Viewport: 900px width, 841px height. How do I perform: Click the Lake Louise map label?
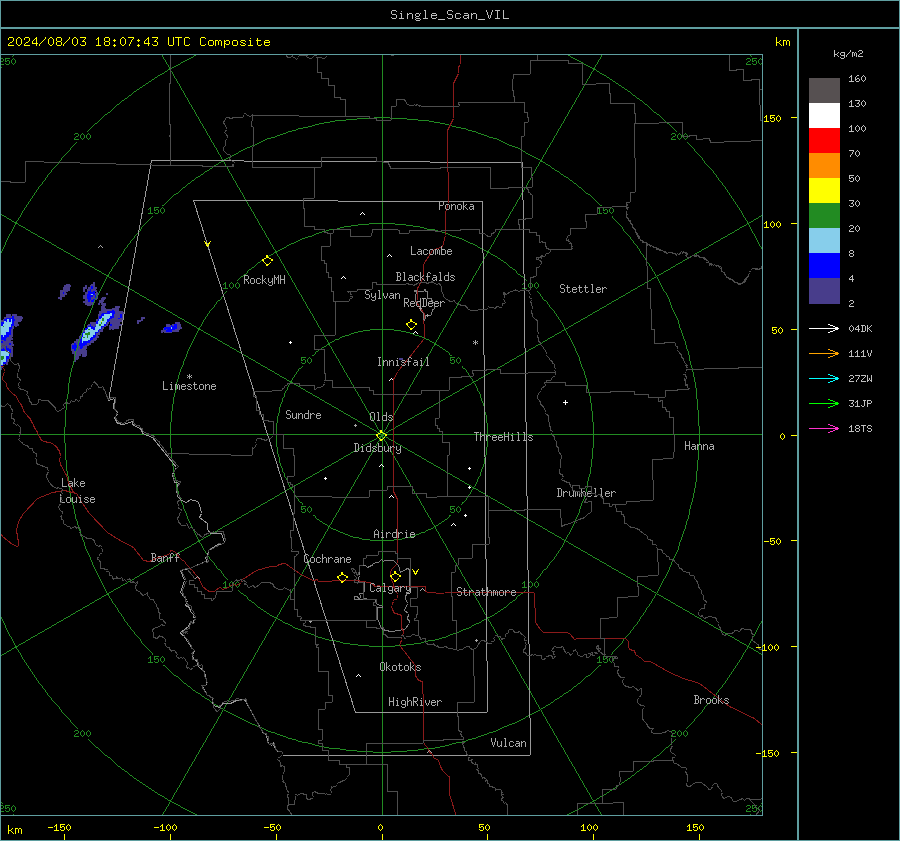[77, 491]
